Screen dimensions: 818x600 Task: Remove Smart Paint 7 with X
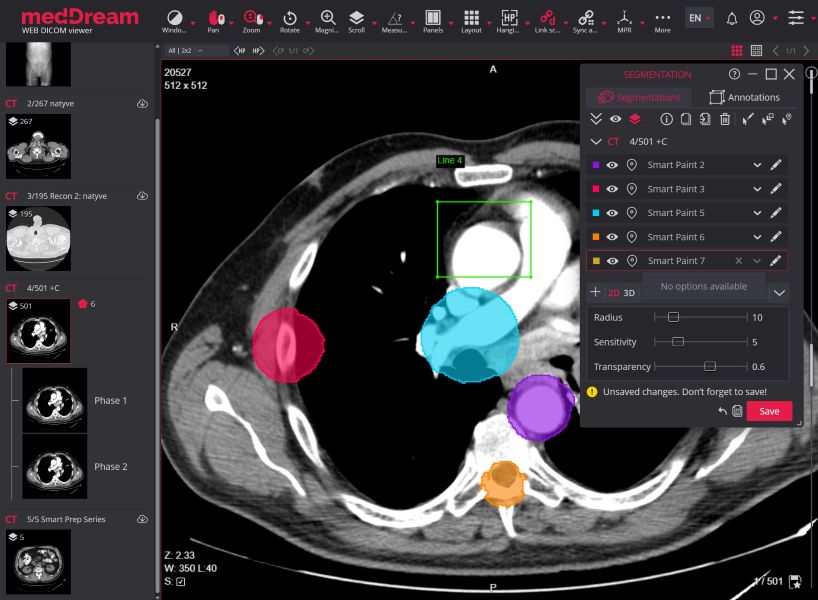coord(739,261)
